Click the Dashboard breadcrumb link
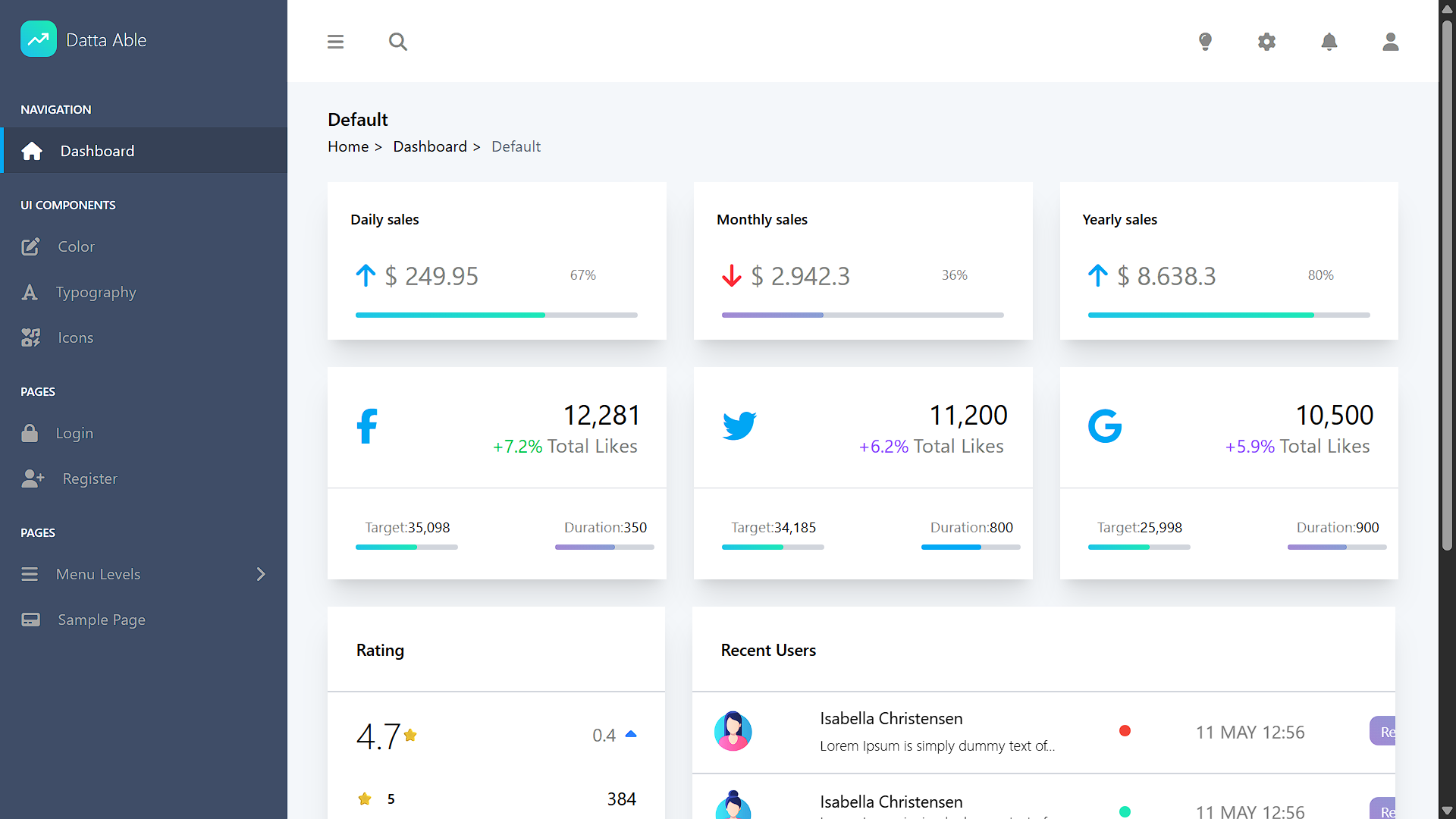The height and width of the screenshot is (819, 1456). (x=429, y=146)
